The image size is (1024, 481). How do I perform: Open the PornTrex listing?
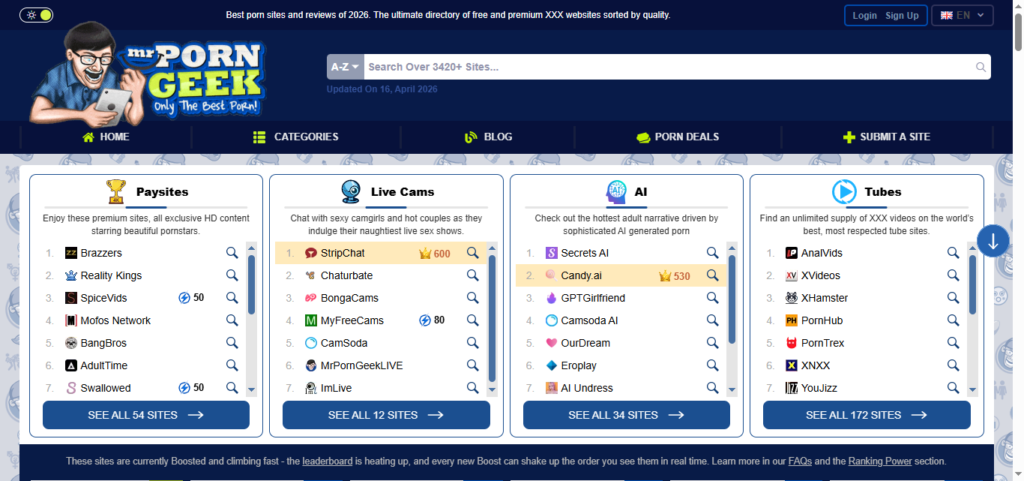click(822, 343)
